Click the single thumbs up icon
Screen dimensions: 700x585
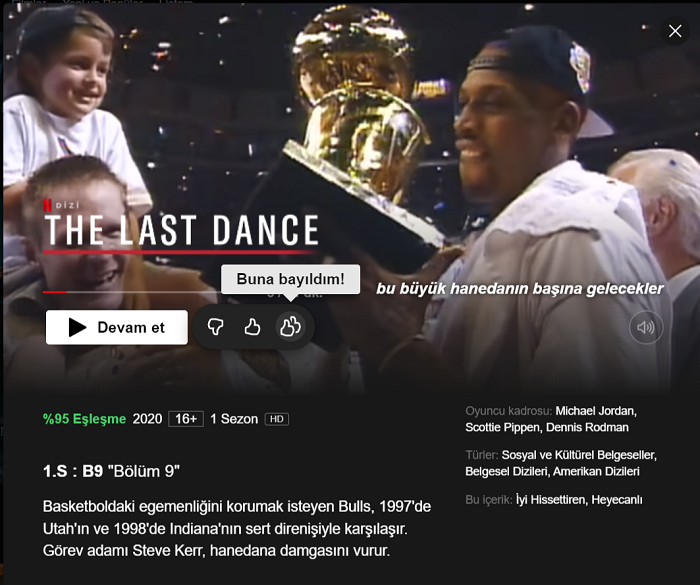[x=252, y=327]
